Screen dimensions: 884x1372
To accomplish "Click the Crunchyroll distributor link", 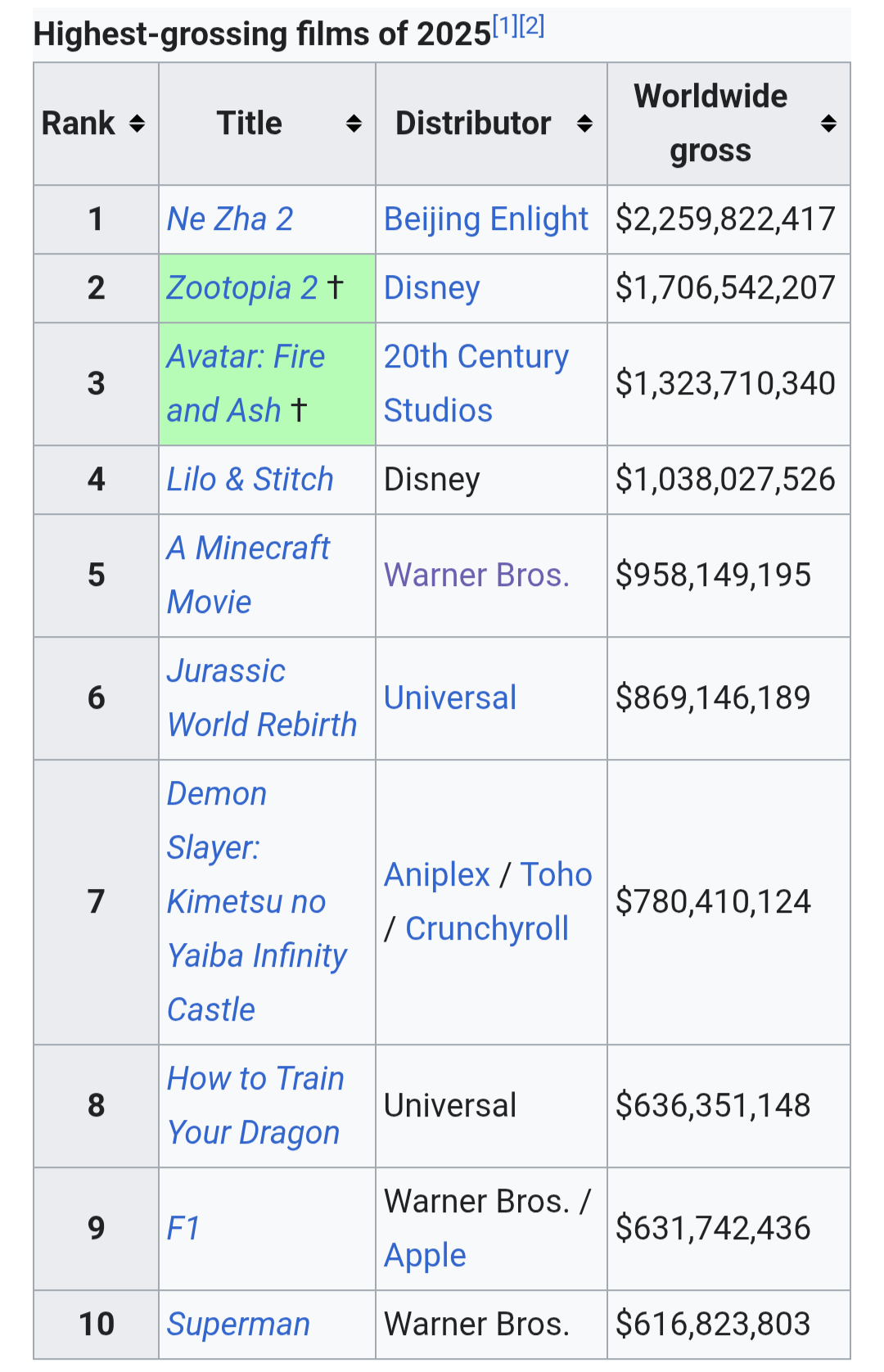I will [487, 929].
